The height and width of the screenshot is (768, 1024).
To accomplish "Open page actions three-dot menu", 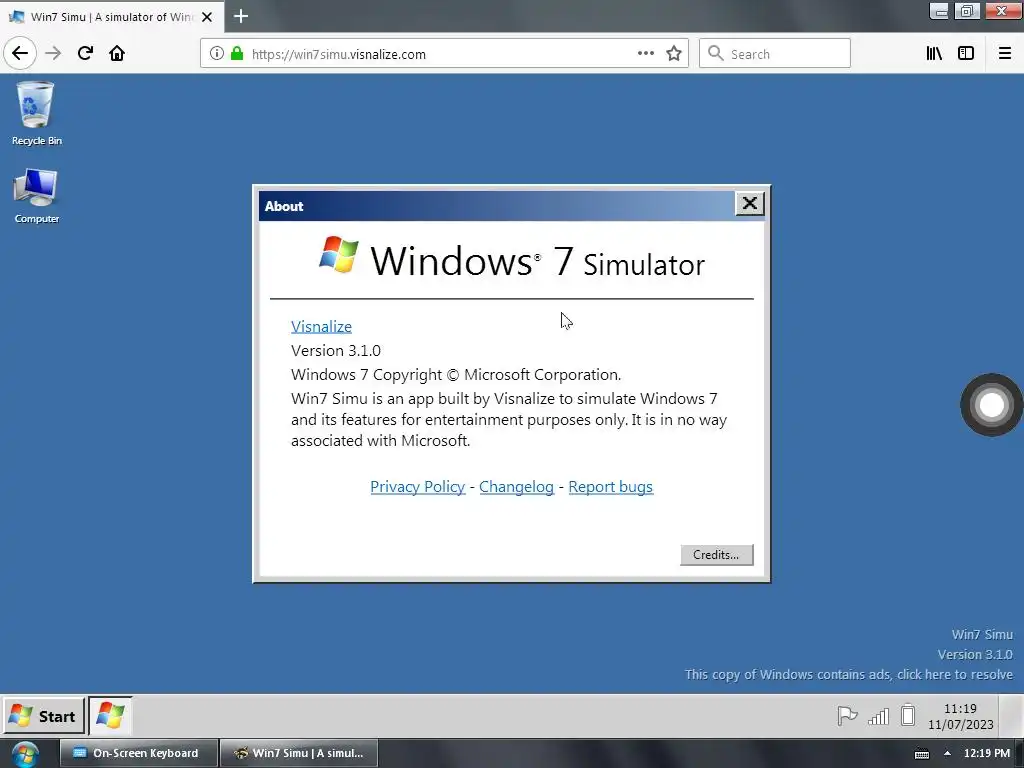I will [x=645, y=54].
